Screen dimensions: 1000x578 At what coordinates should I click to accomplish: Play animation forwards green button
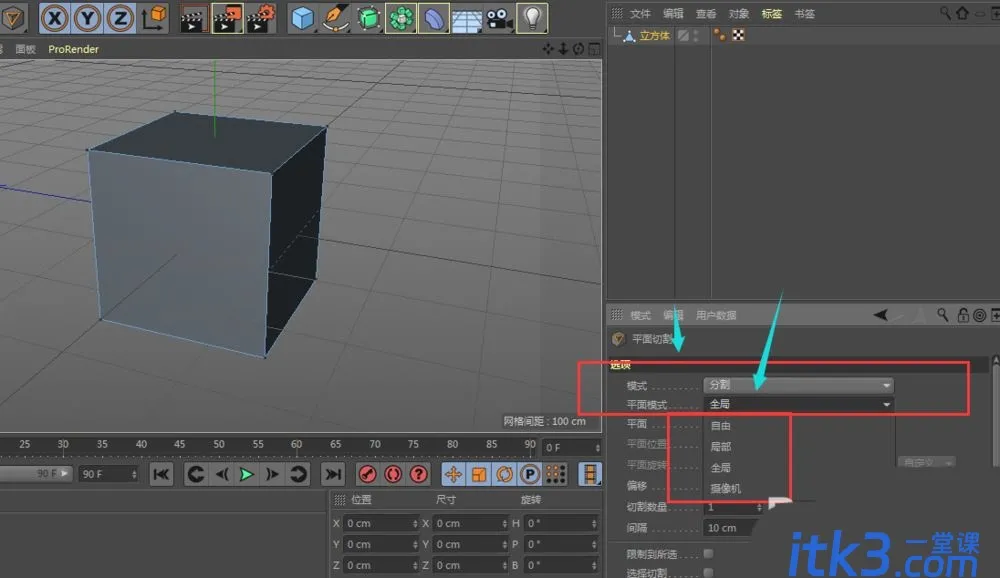246,474
